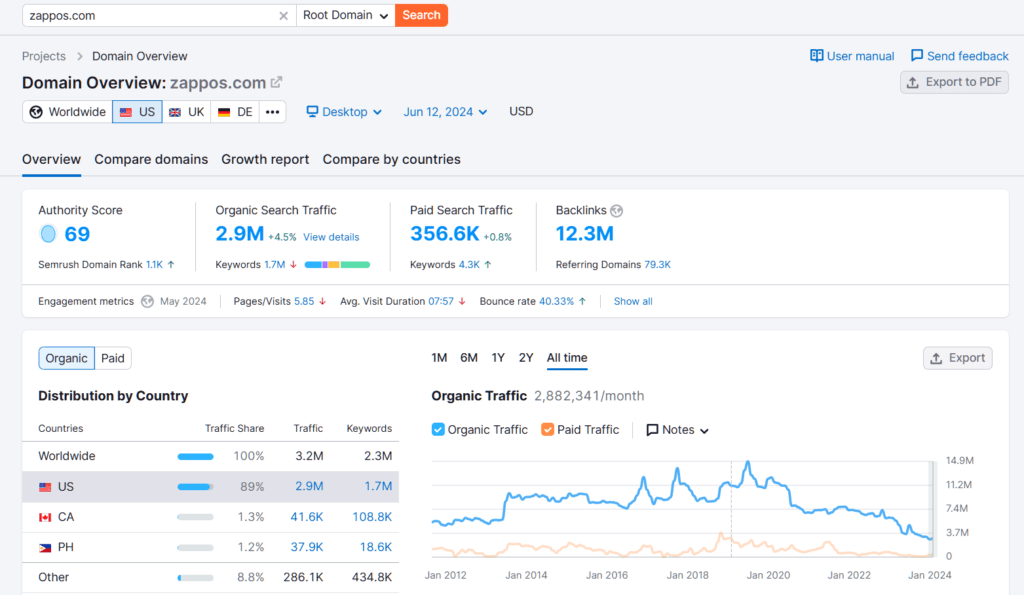1024x595 pixels.
Task: Select the DE database
Action: coord(235,112)
